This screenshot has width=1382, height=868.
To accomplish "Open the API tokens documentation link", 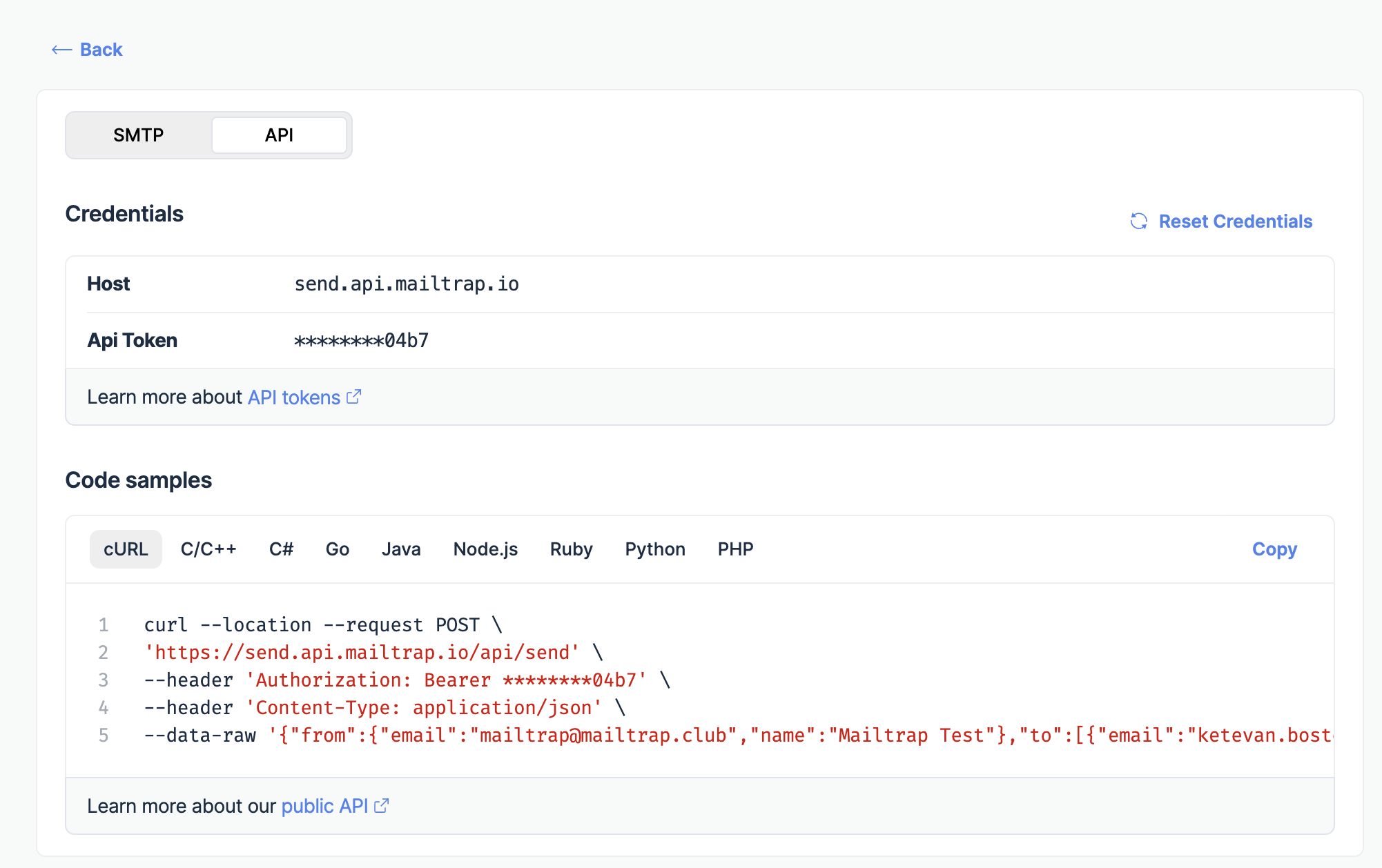I will tap(293, 397).
